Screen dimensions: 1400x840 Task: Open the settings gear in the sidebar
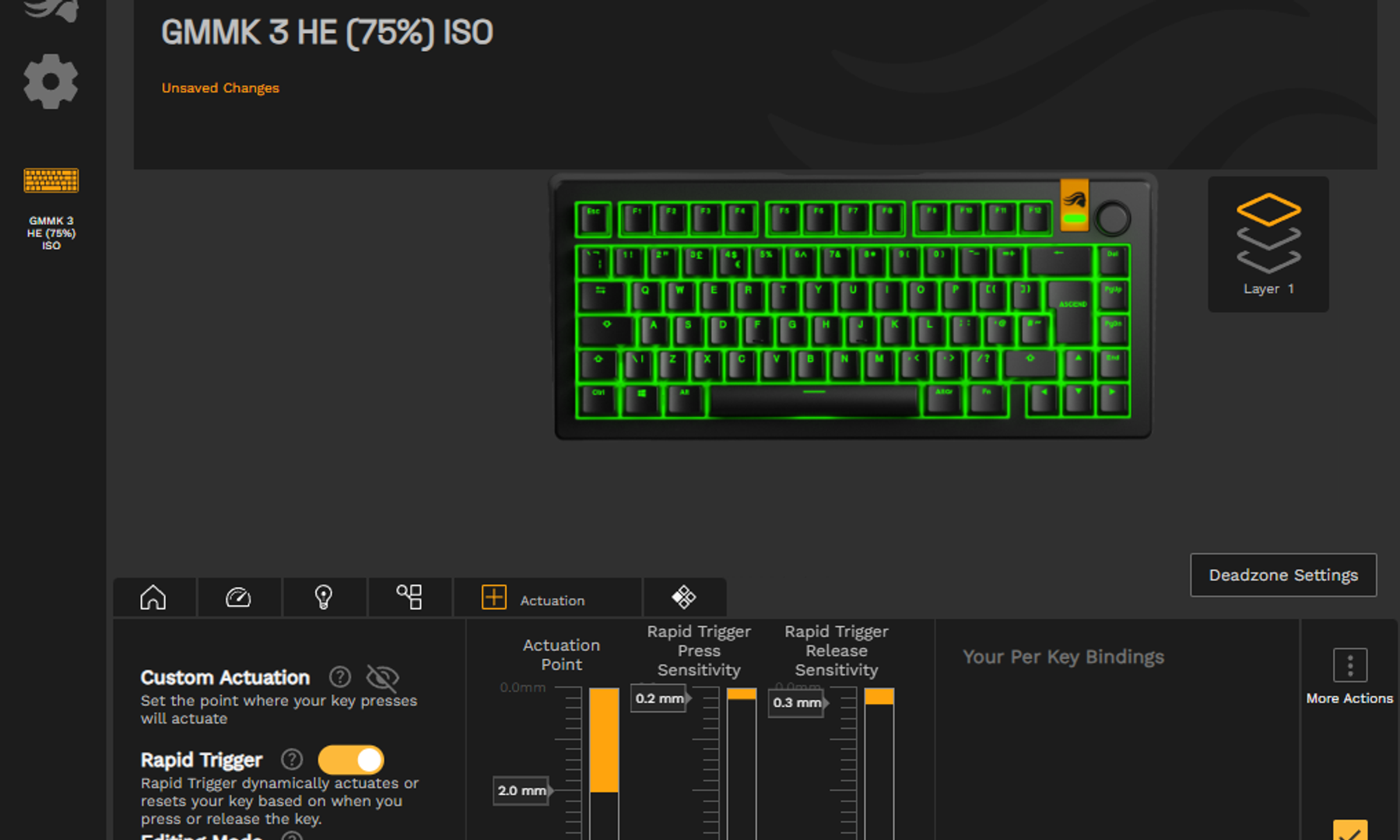(51, 81)
